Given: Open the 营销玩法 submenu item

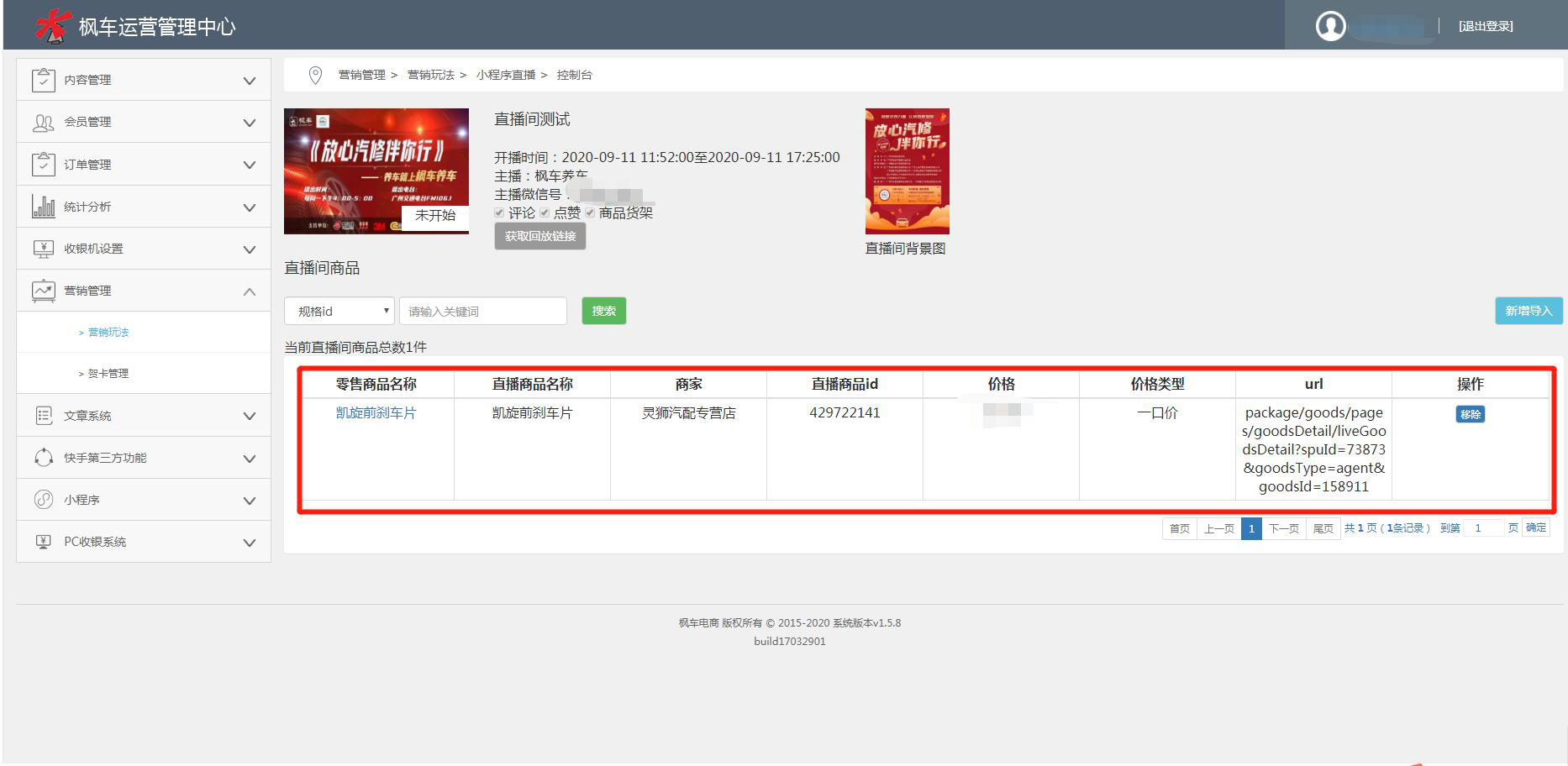Looking at the screenshot, I should coord(108,333).
